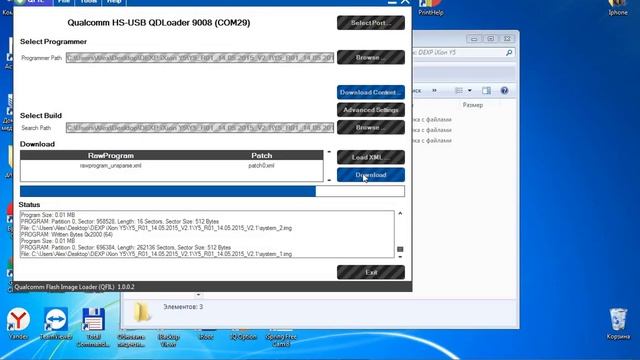The height and width of the screenshot is (360, 640).
Task: Open the Explorer view options dropdown arrow
Action: point(469,91)
